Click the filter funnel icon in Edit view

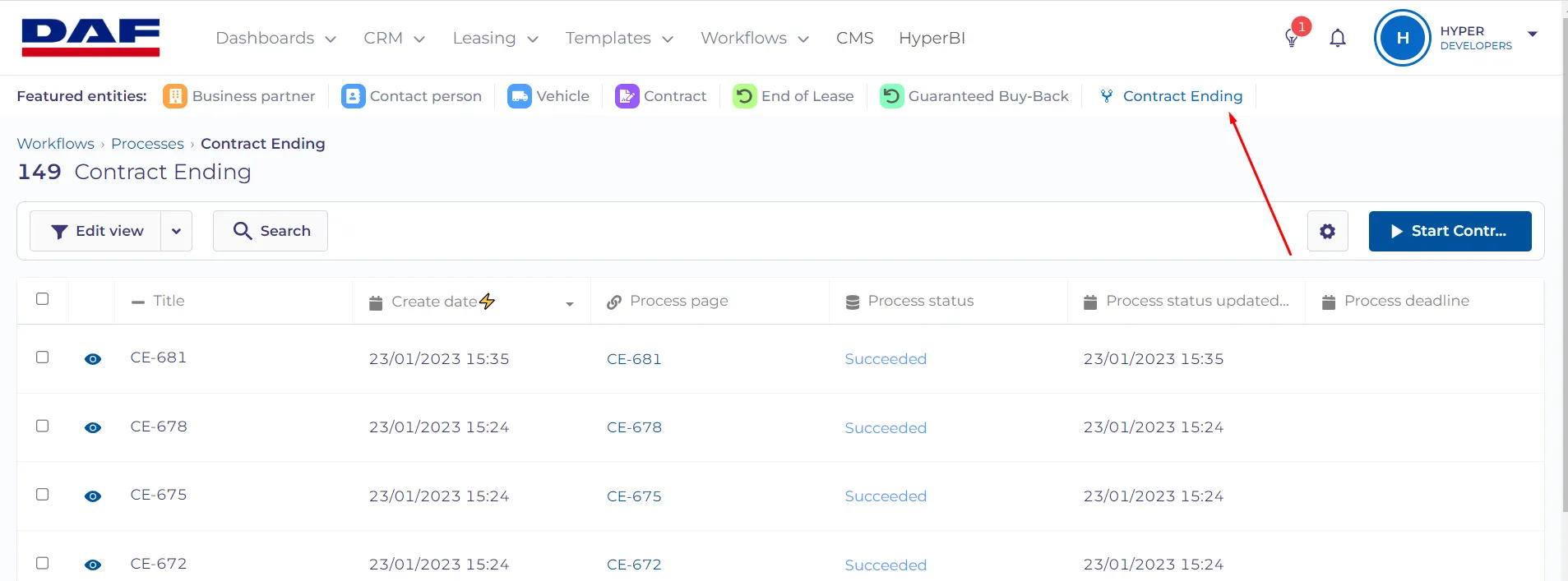coord(59,232)
